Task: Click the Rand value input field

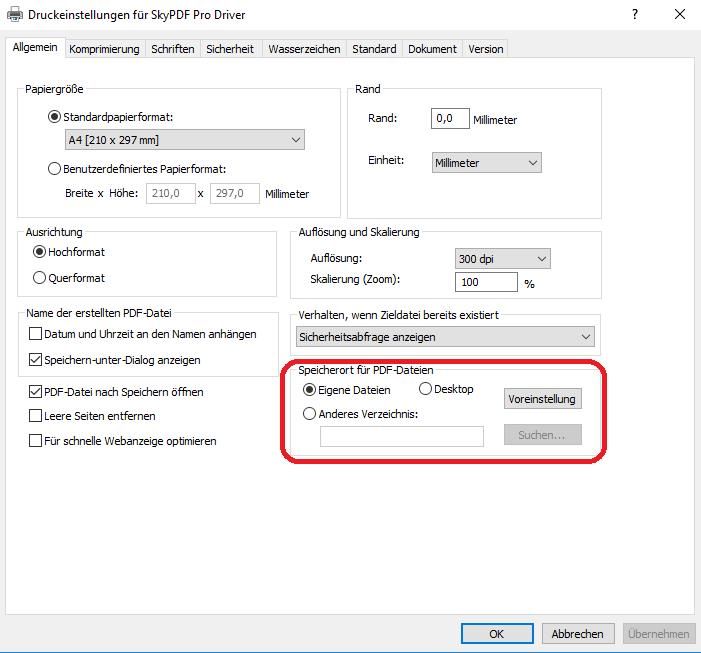Action: pyautogui.click(x=450, y=118)
